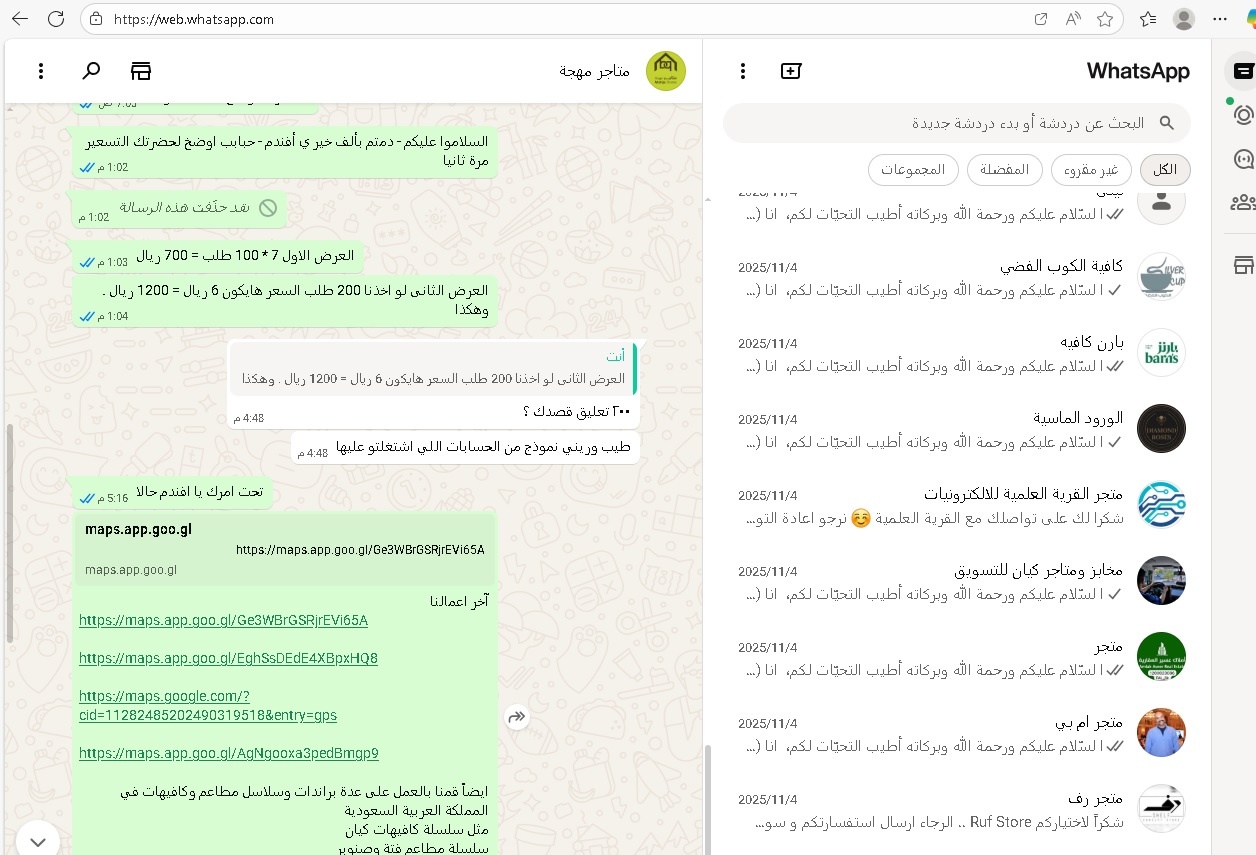The image size is (1256, 855).
Task: Toggle the المفضلة favorites filter
Action: pyautogui.click(x=1004, y=169)
